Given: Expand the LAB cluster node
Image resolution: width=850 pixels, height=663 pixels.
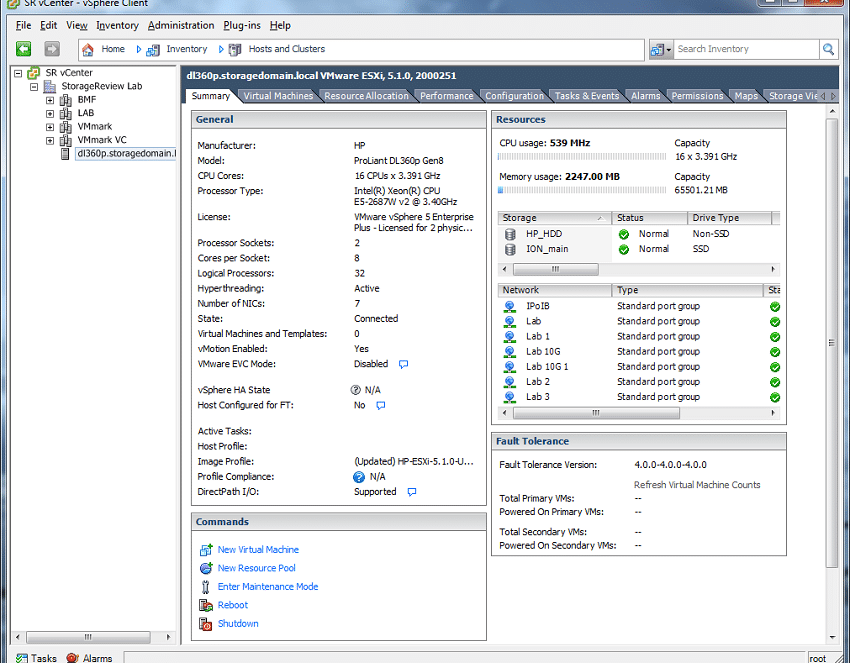Looking at the screenshot, I should pyautogui.click(x=50, y=114).
